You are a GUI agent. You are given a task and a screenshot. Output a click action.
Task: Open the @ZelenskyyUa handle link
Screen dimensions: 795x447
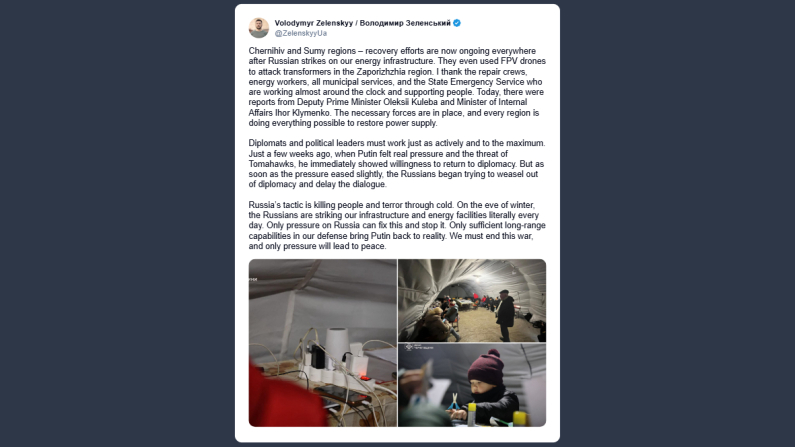[x=301, y=33]
